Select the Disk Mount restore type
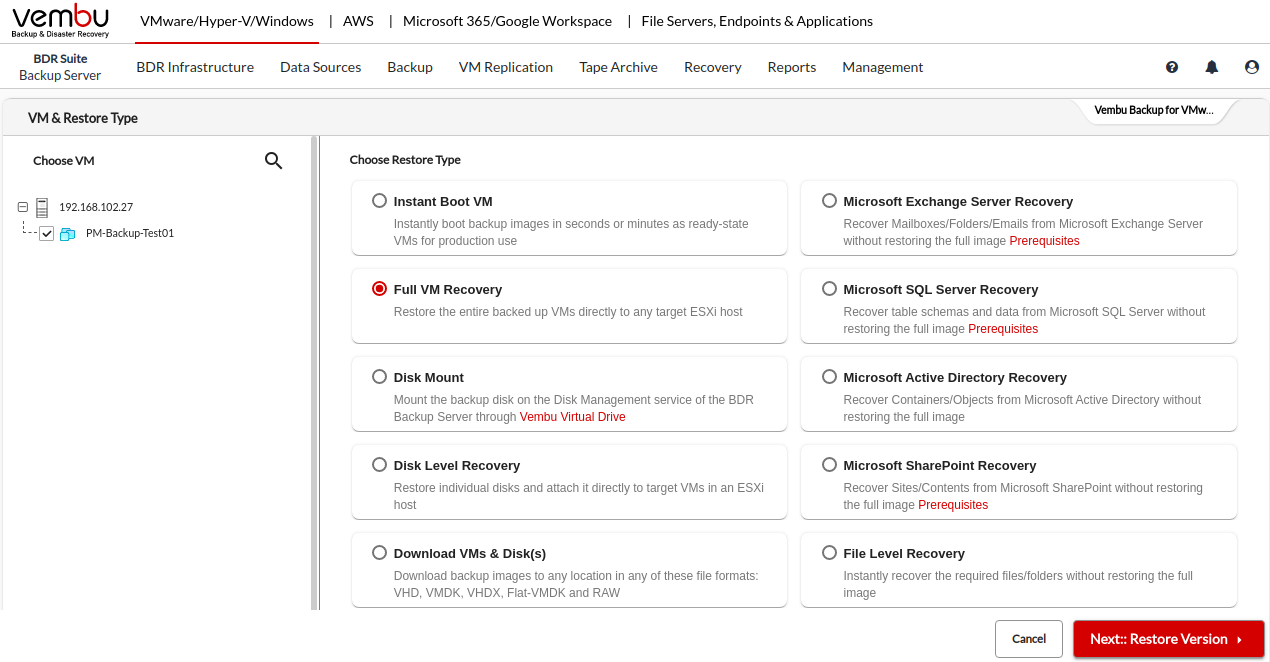This screenshot has width=1270, height=662. coord(379,377)
